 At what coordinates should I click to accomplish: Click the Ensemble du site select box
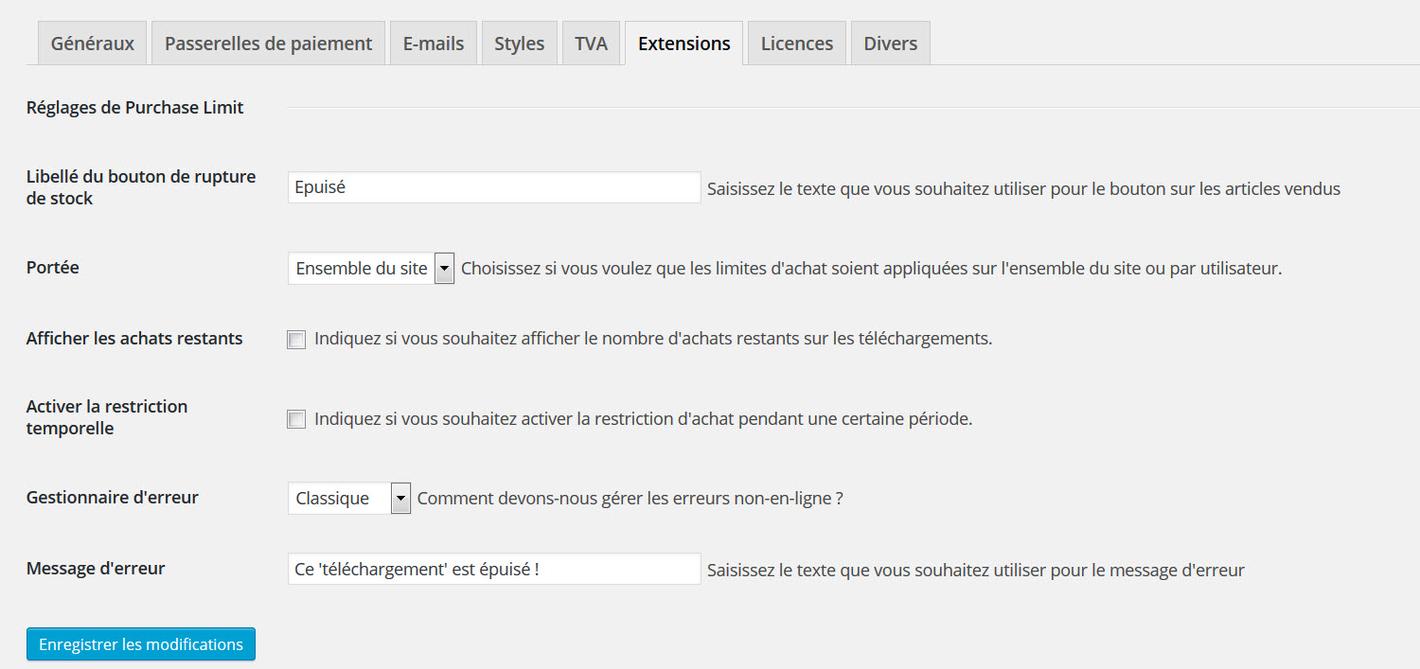tap(362, 268)
